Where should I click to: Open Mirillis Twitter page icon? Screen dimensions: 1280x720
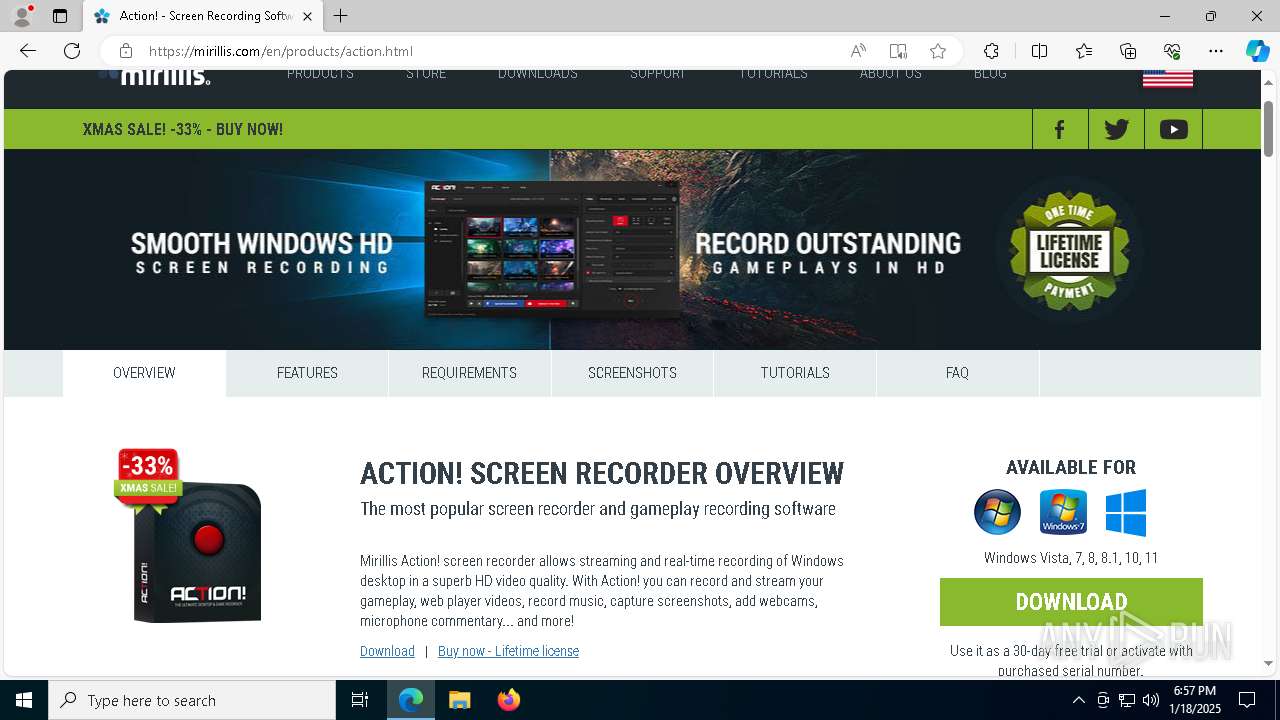(1116, 130)
